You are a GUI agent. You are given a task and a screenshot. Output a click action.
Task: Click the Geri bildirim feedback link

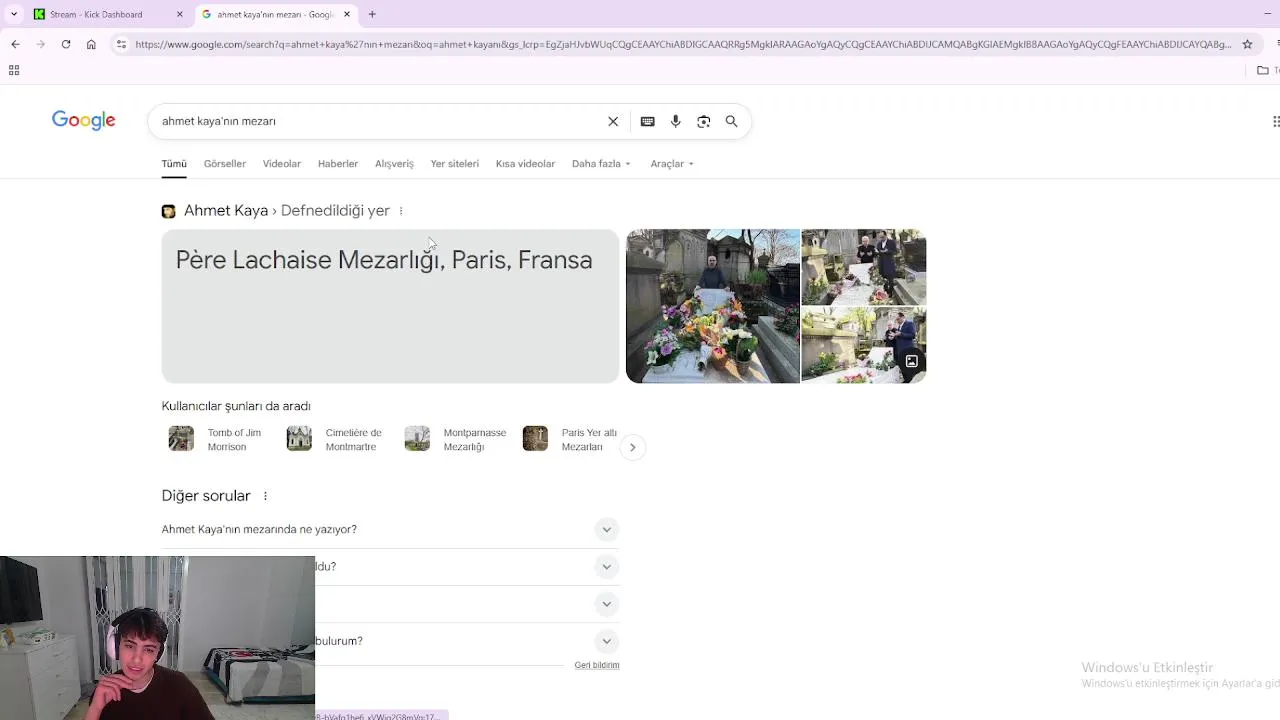[597, 665]
